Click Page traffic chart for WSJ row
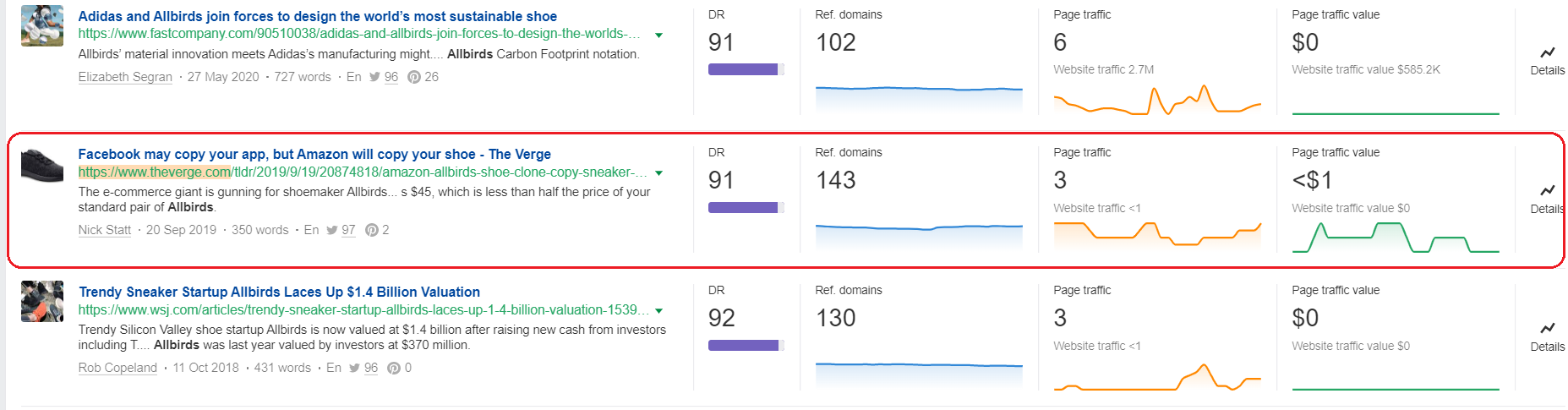 (x=1157, y=375)
